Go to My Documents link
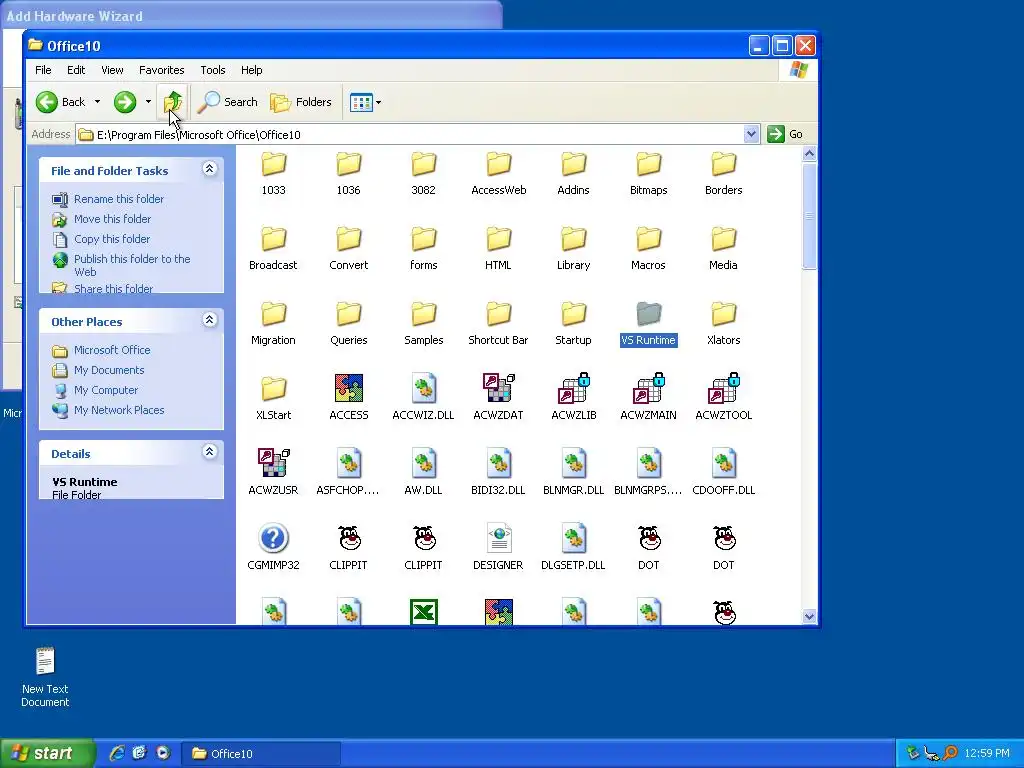This screenshot has height=768, width=1024. point(108,370)
